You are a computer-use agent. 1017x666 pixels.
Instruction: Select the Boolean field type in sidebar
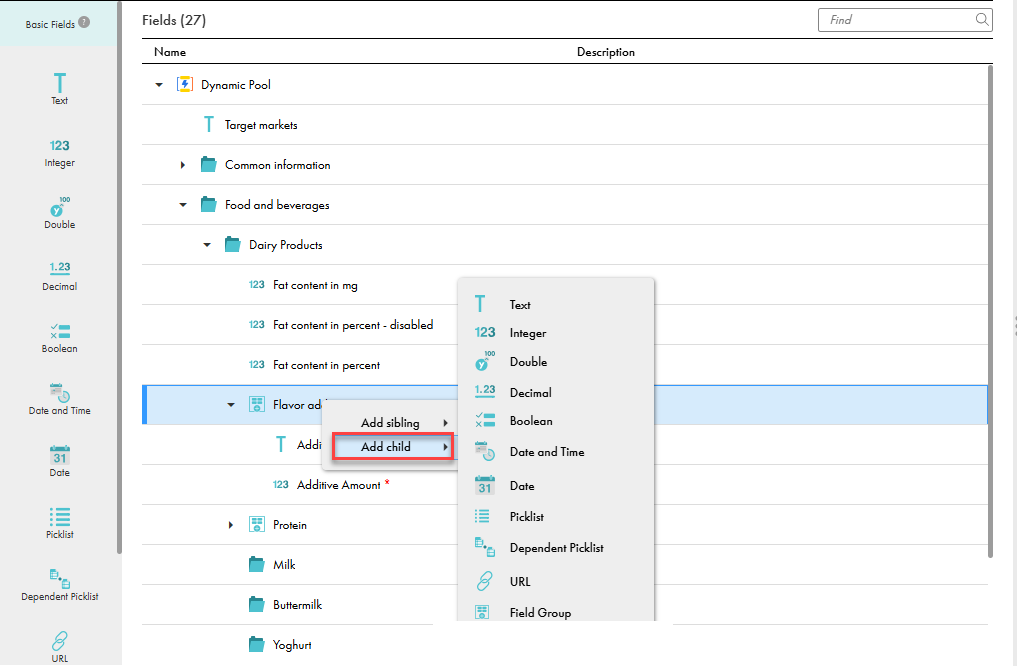pos(59,339)
